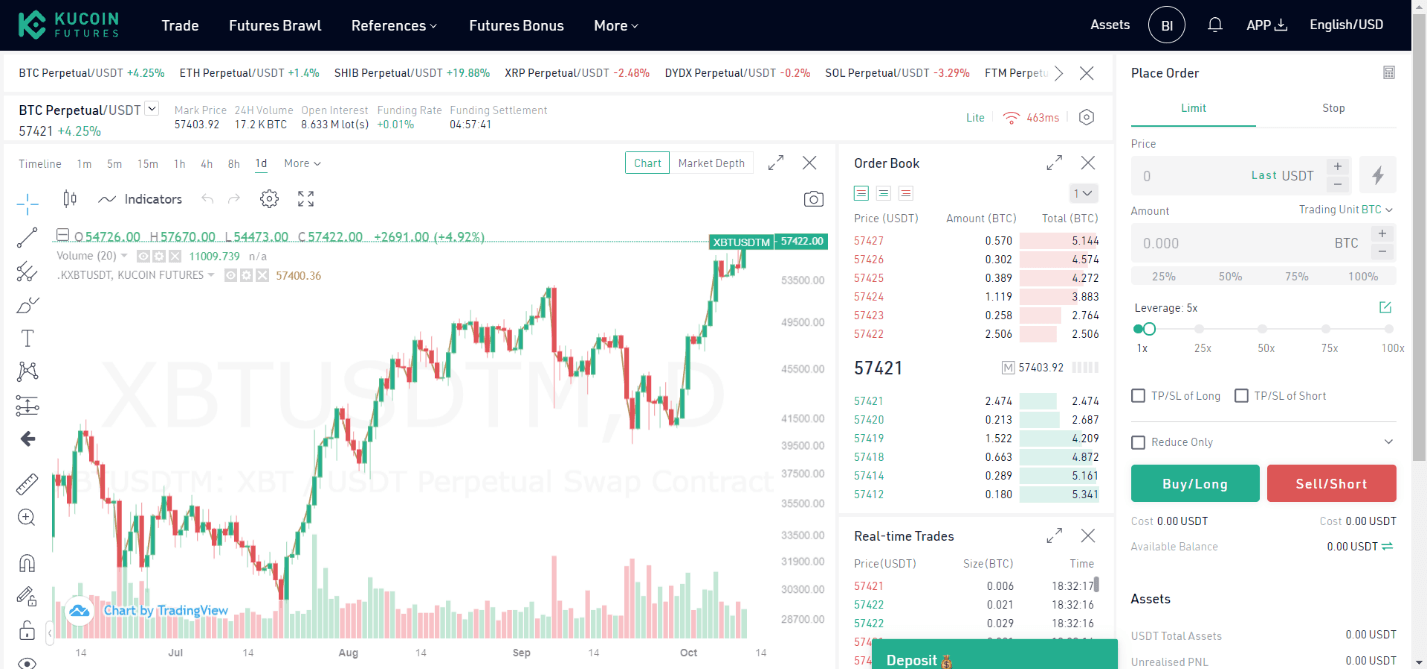Open the BI account avatar
Screen dimensions: 1427x669
[x=1166, y=25]
